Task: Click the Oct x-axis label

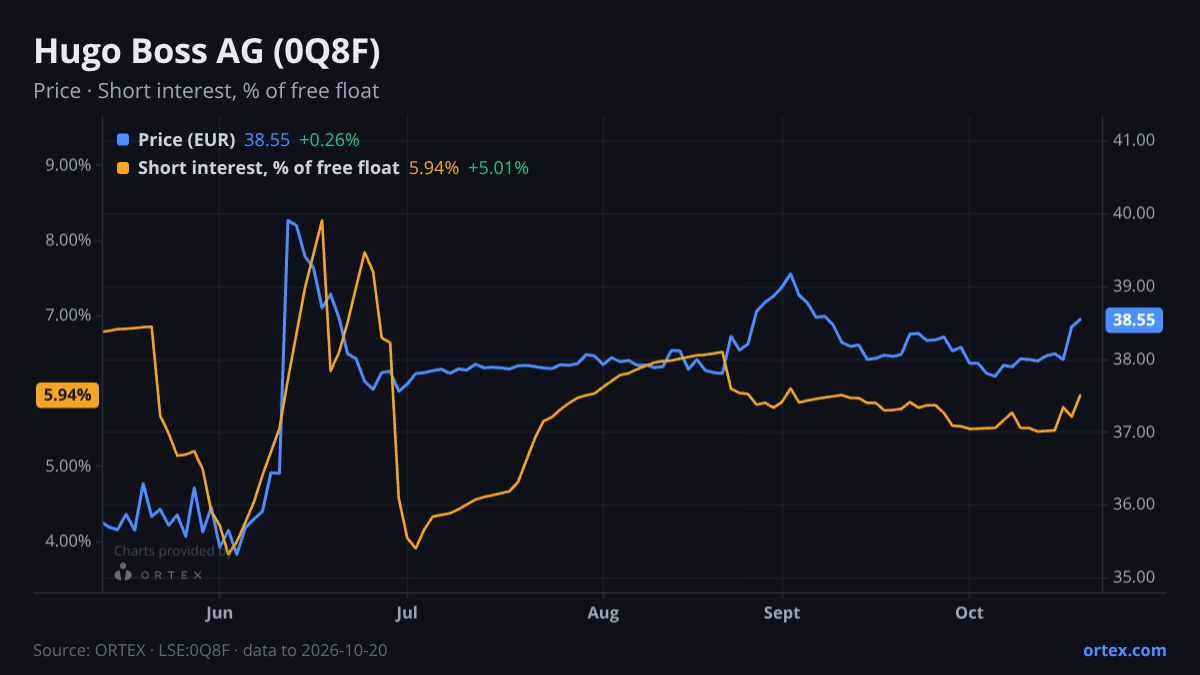Action: click(969, 613)
